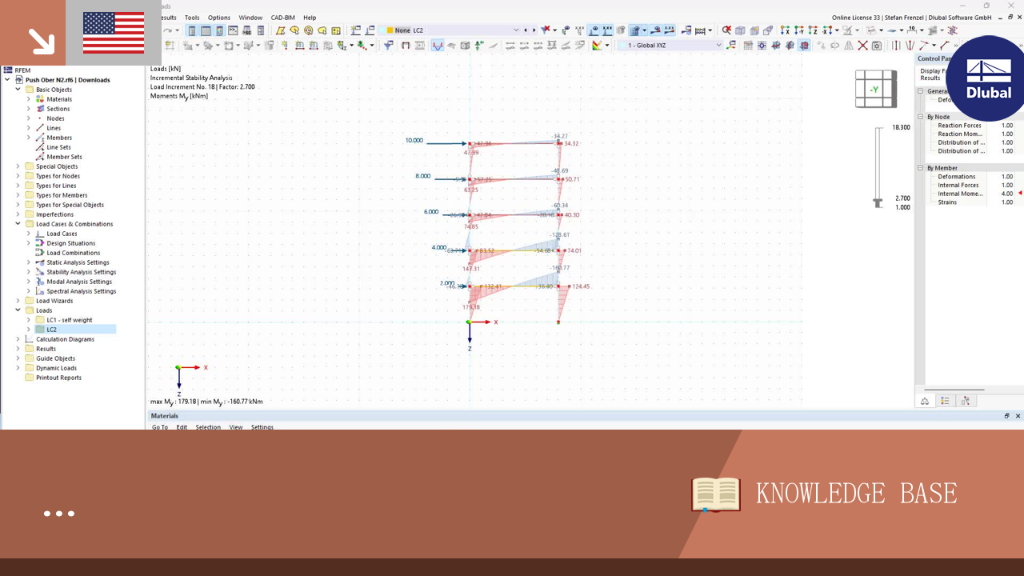Click the view in X direction icon
The height and width of the screenshot is (576, 1024).
[x=785, y=30]
